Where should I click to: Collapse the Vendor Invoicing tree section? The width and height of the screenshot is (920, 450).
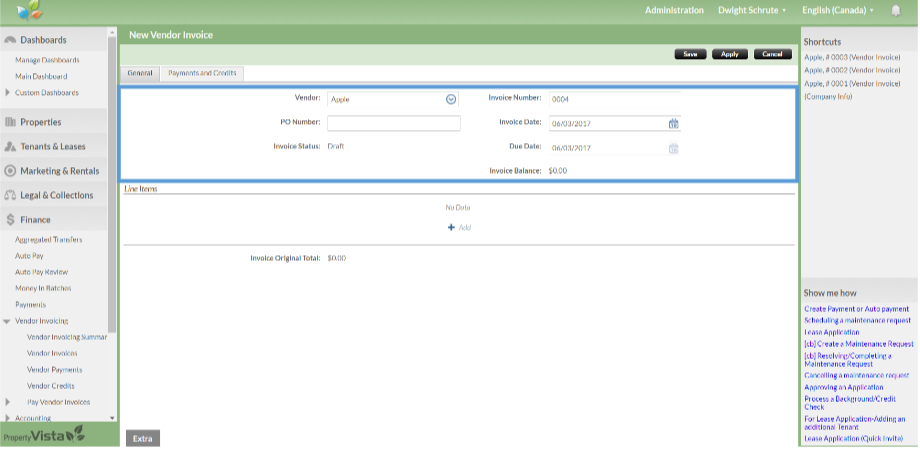pyautogui.click(x=7, y=322)
